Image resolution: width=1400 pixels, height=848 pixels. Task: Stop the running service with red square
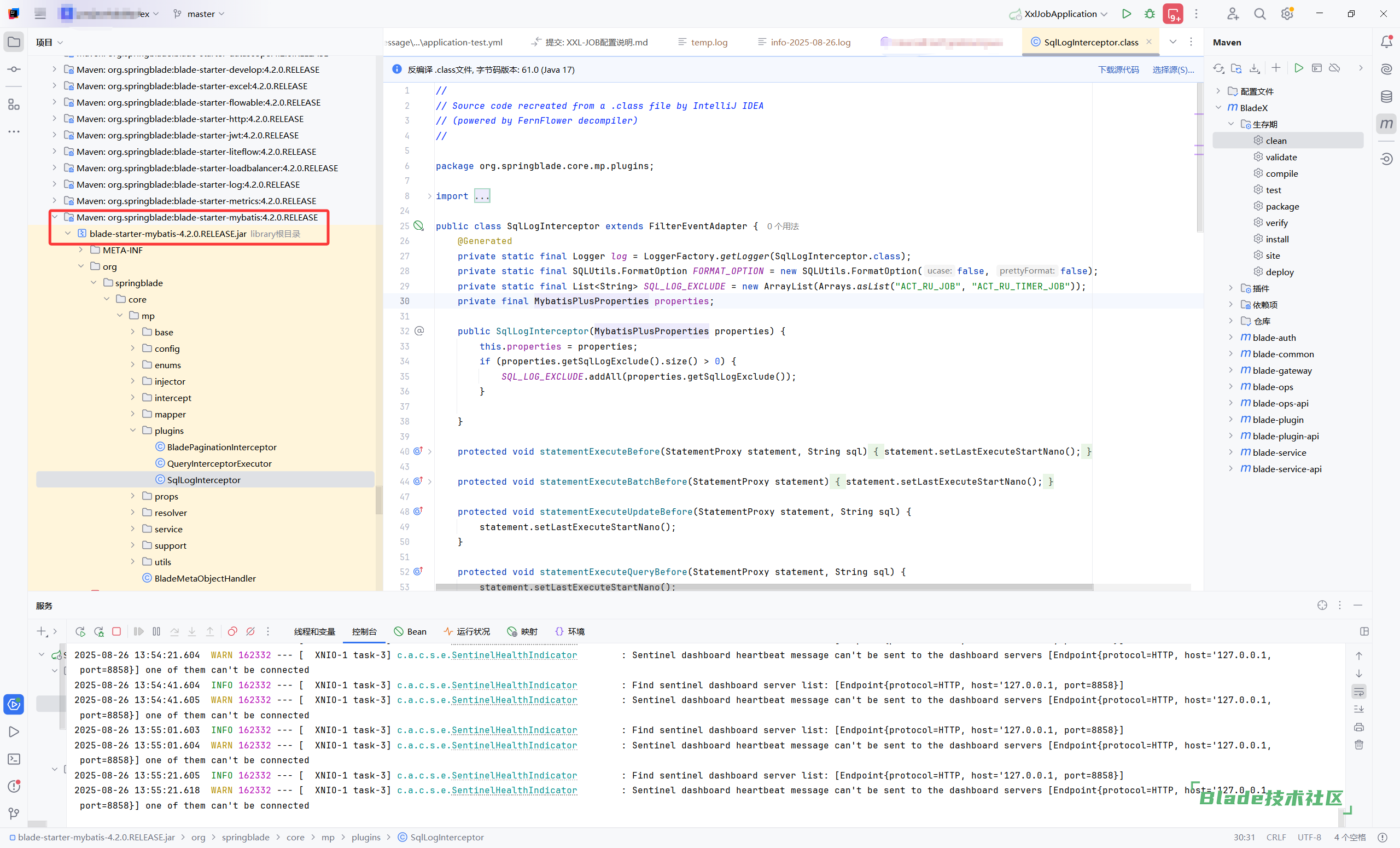click(x=116, y=631)
